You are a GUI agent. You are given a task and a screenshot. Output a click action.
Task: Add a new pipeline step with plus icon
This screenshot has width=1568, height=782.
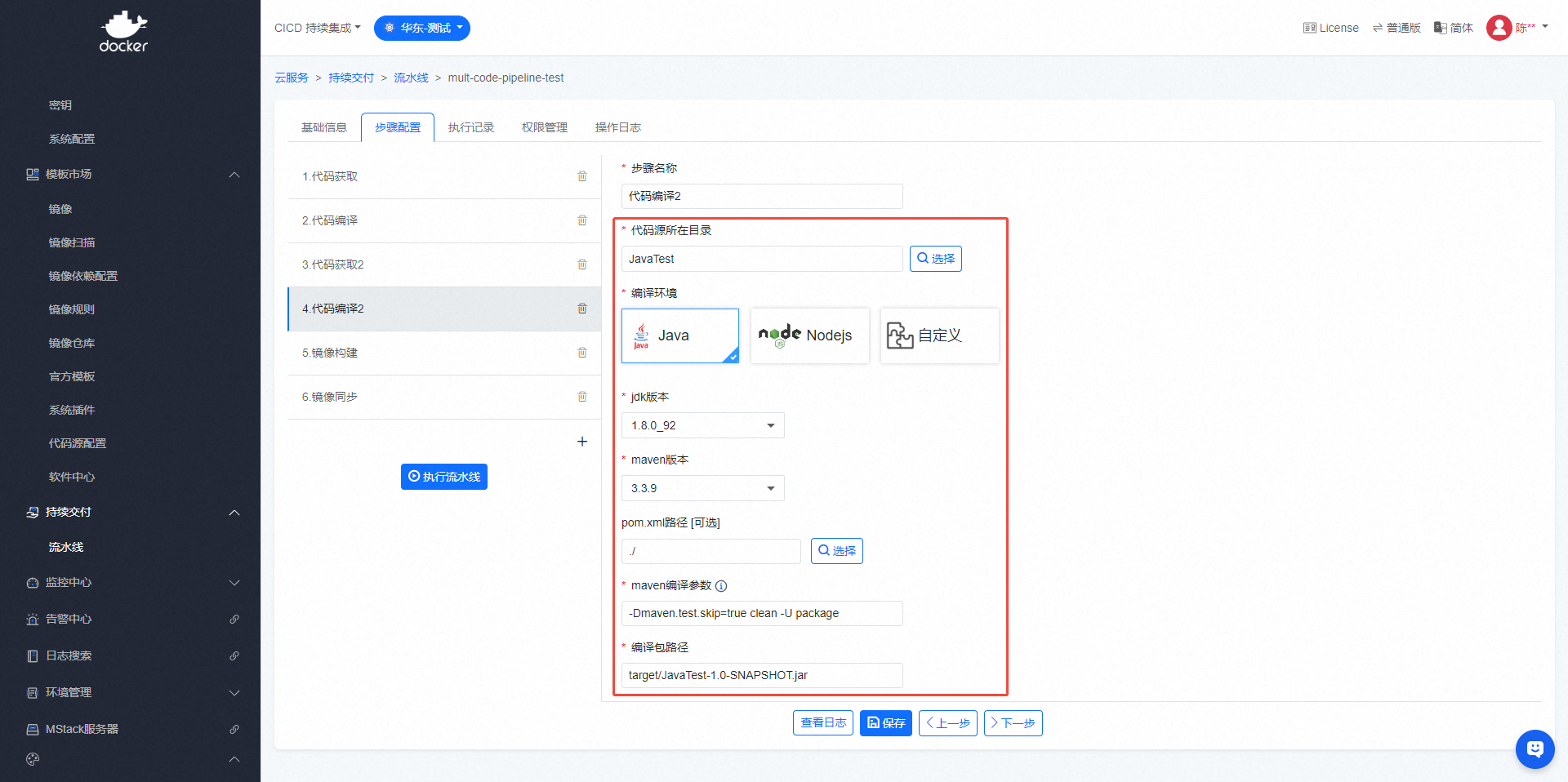[582, 442]
